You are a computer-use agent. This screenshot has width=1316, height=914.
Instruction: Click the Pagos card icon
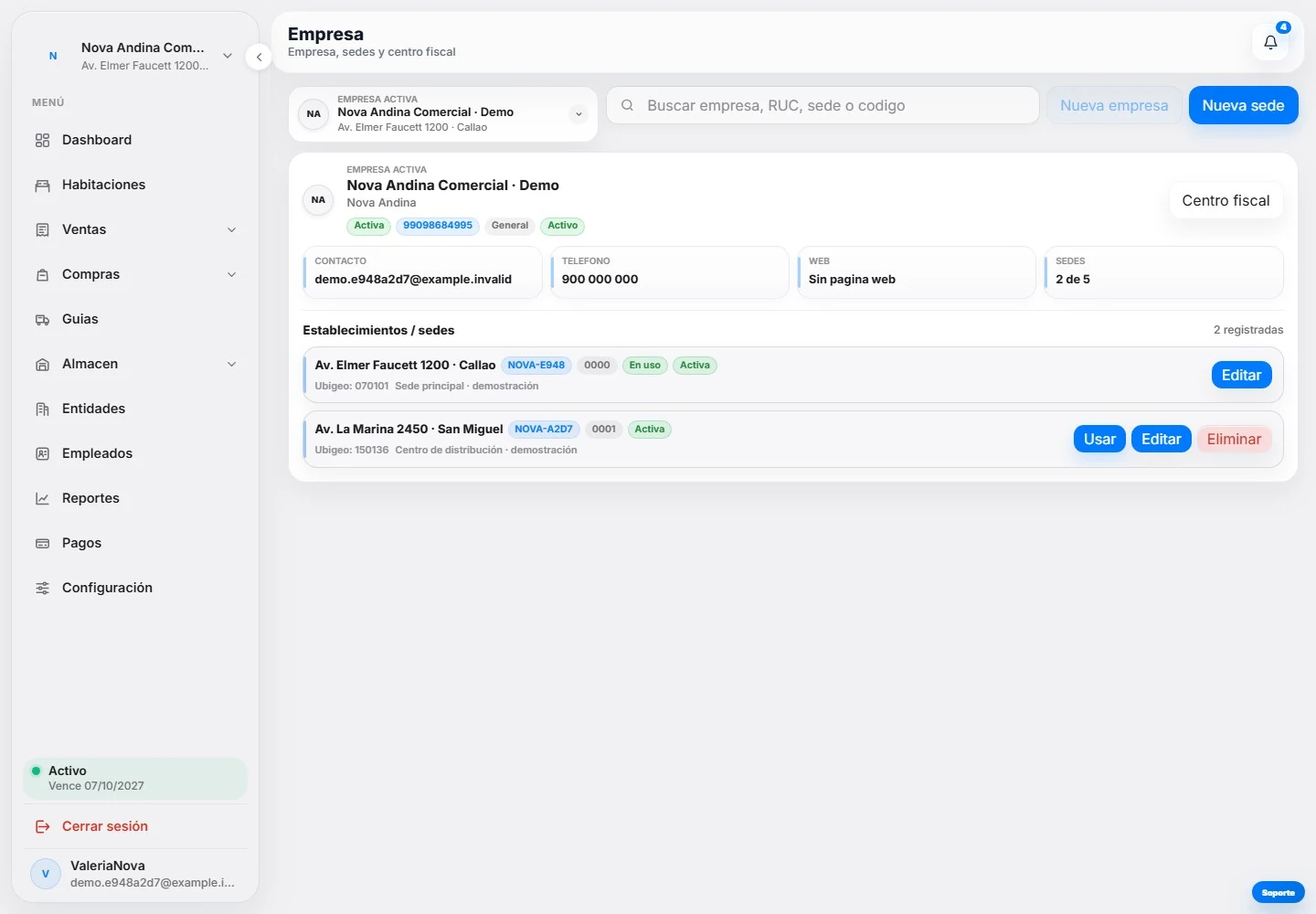[42, 543]
